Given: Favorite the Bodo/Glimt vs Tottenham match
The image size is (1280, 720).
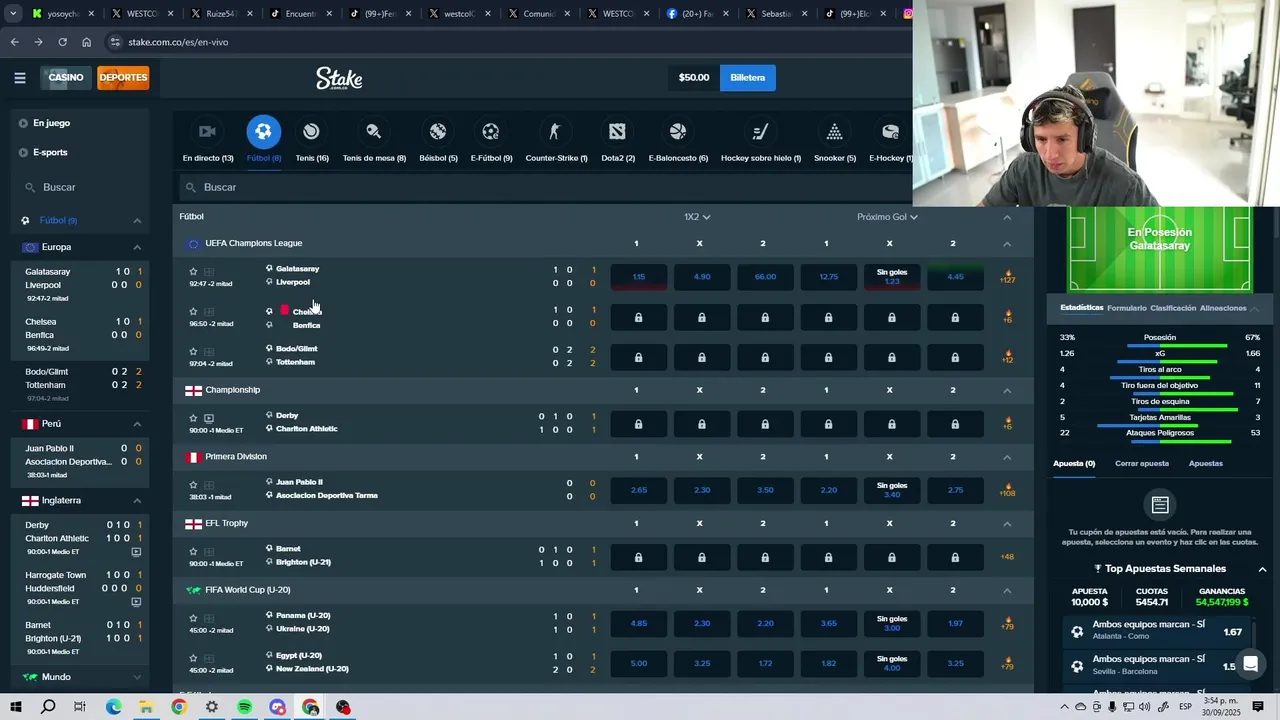Looking at the screenshot, I should pos(193,351).
